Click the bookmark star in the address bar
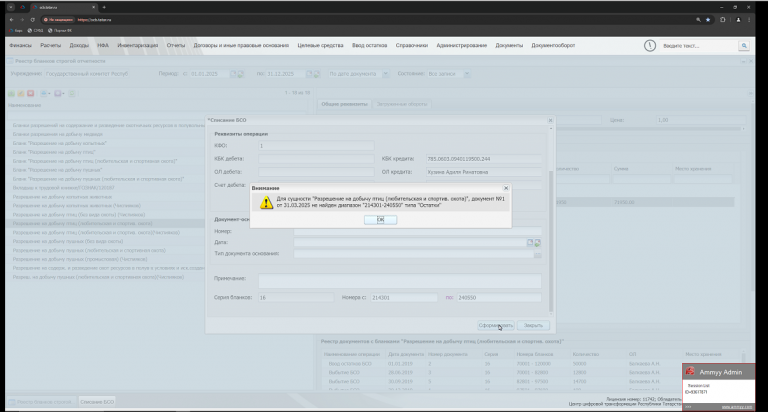The height and width of the screenshot is (412, 768). tap(708, 20)
